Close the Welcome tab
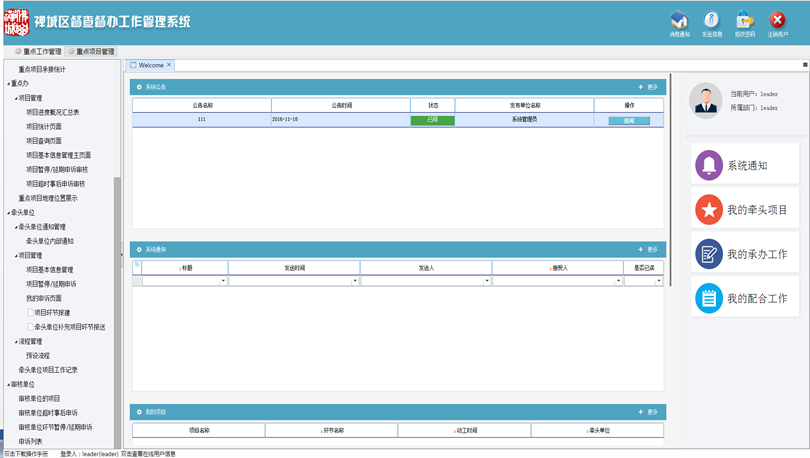Screen dimensions: 810x458 click(169, 65)
